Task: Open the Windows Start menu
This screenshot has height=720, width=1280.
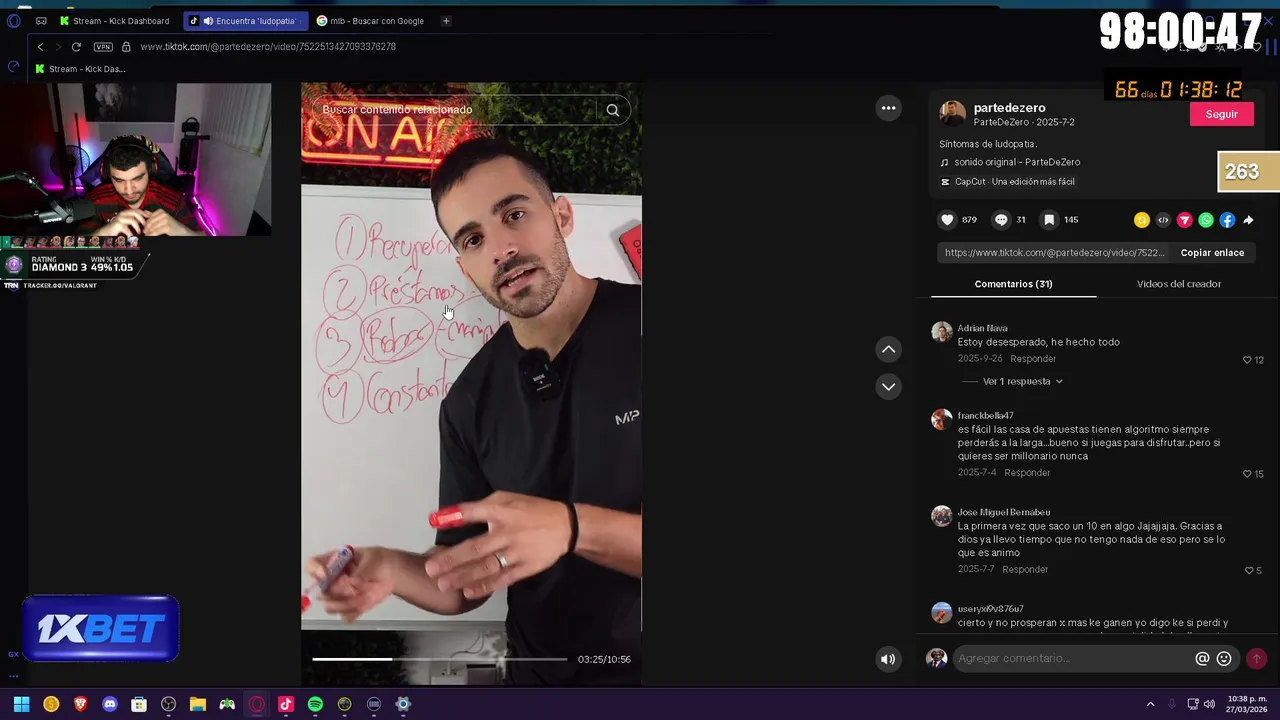Action: [x=21, y=704]
